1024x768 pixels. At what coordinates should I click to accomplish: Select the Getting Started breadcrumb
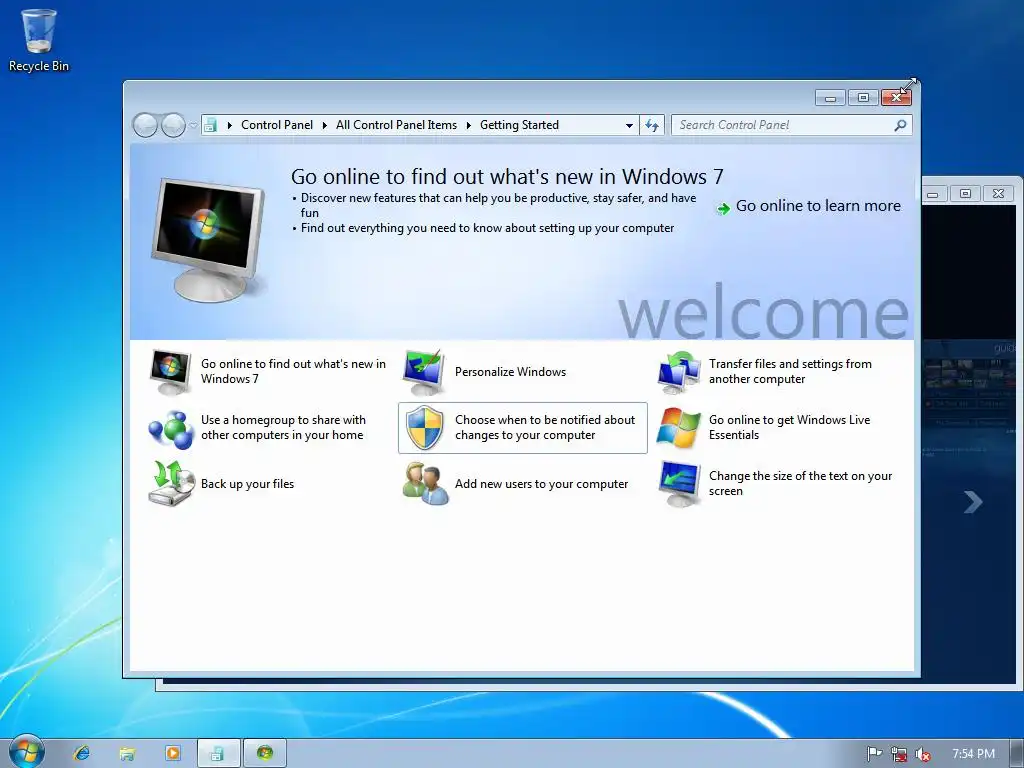point(519,125)
